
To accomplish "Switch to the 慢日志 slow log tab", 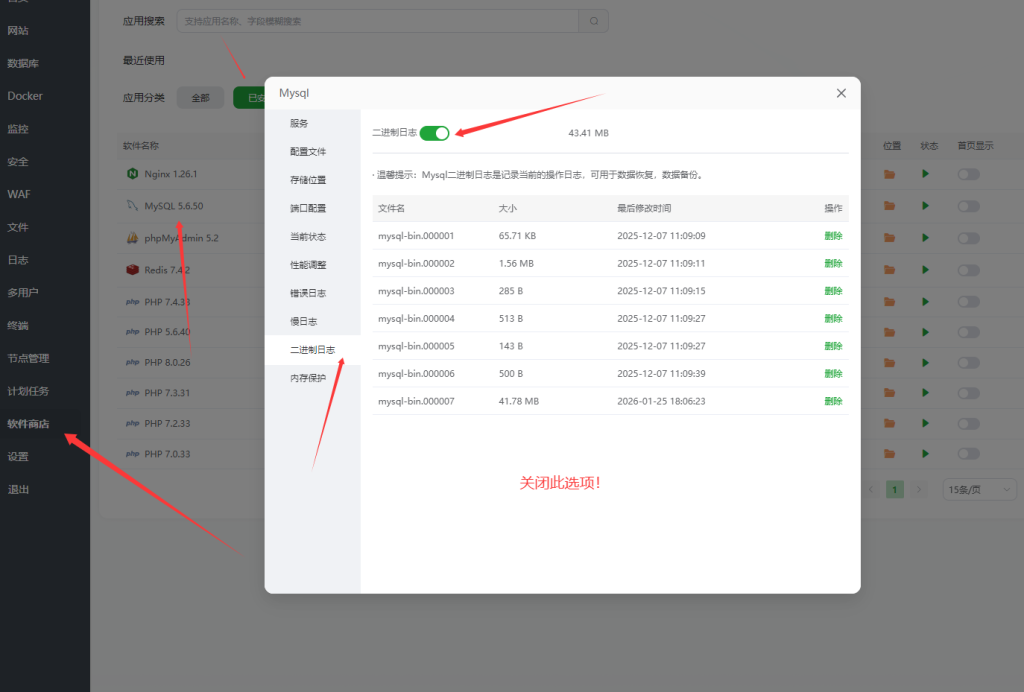I will 303,322.
